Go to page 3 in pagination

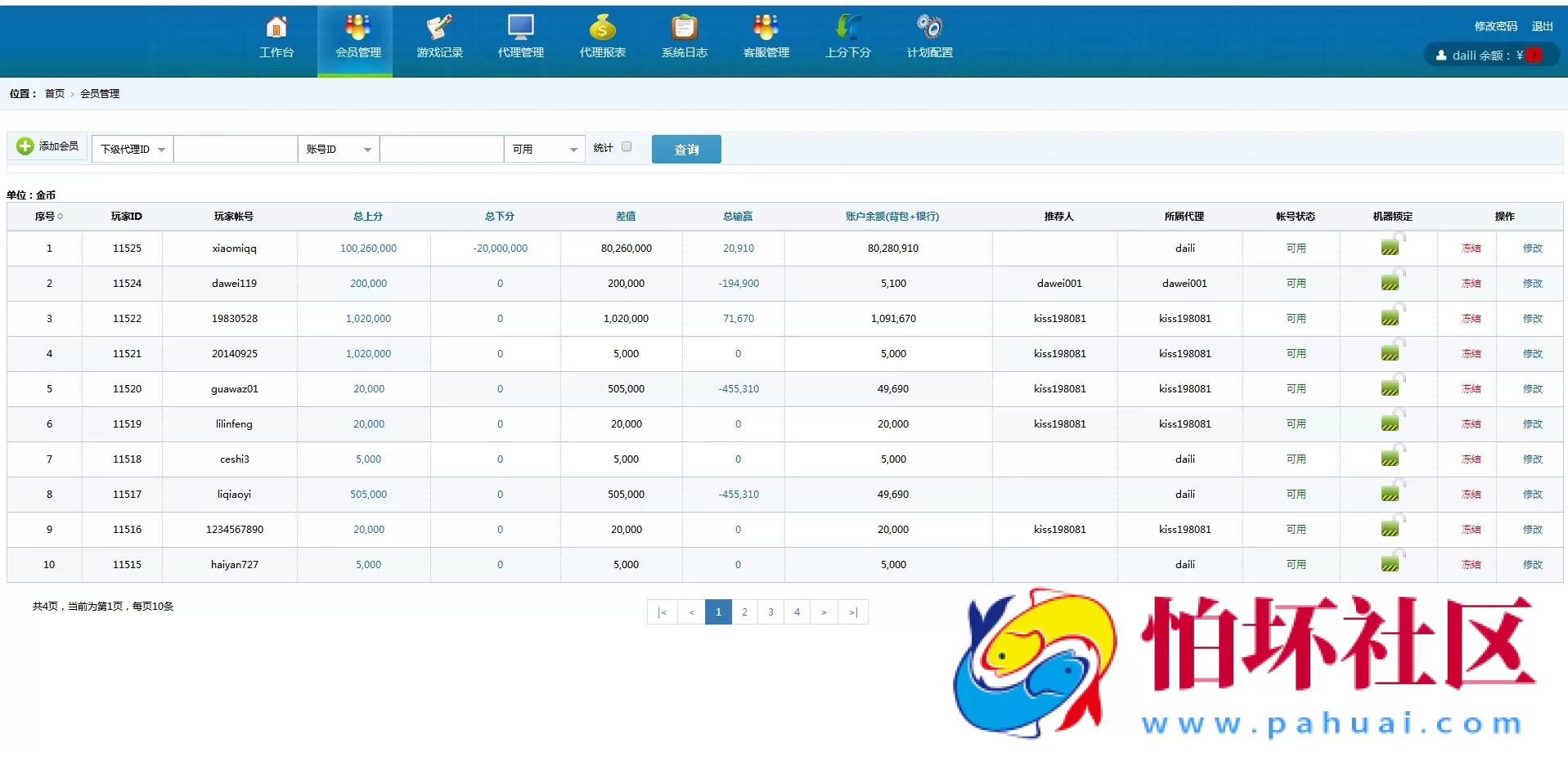point(771,612)
